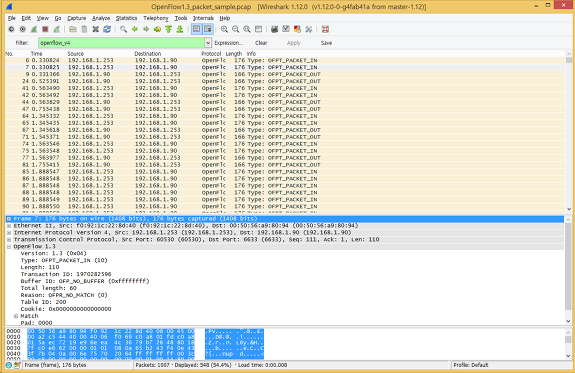Viewport: 575px width, 373px height.
Task: Select packet 44 at time 0.563829
Action: pos(285,102)
